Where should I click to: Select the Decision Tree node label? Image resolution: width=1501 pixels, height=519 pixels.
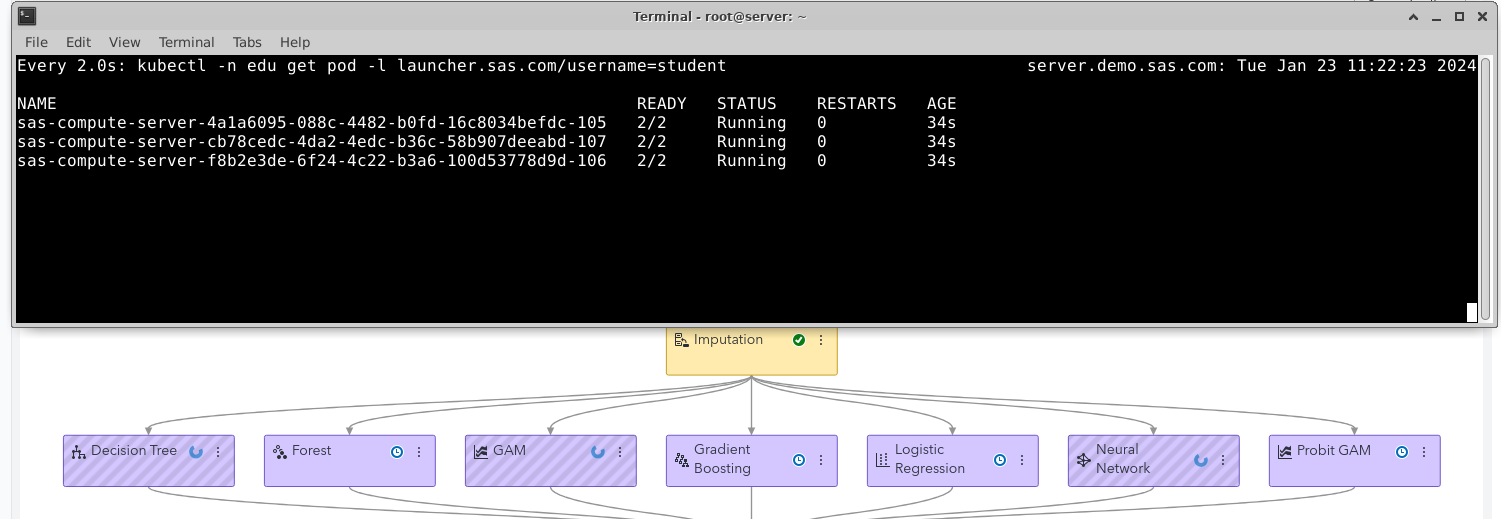point(134,451)
